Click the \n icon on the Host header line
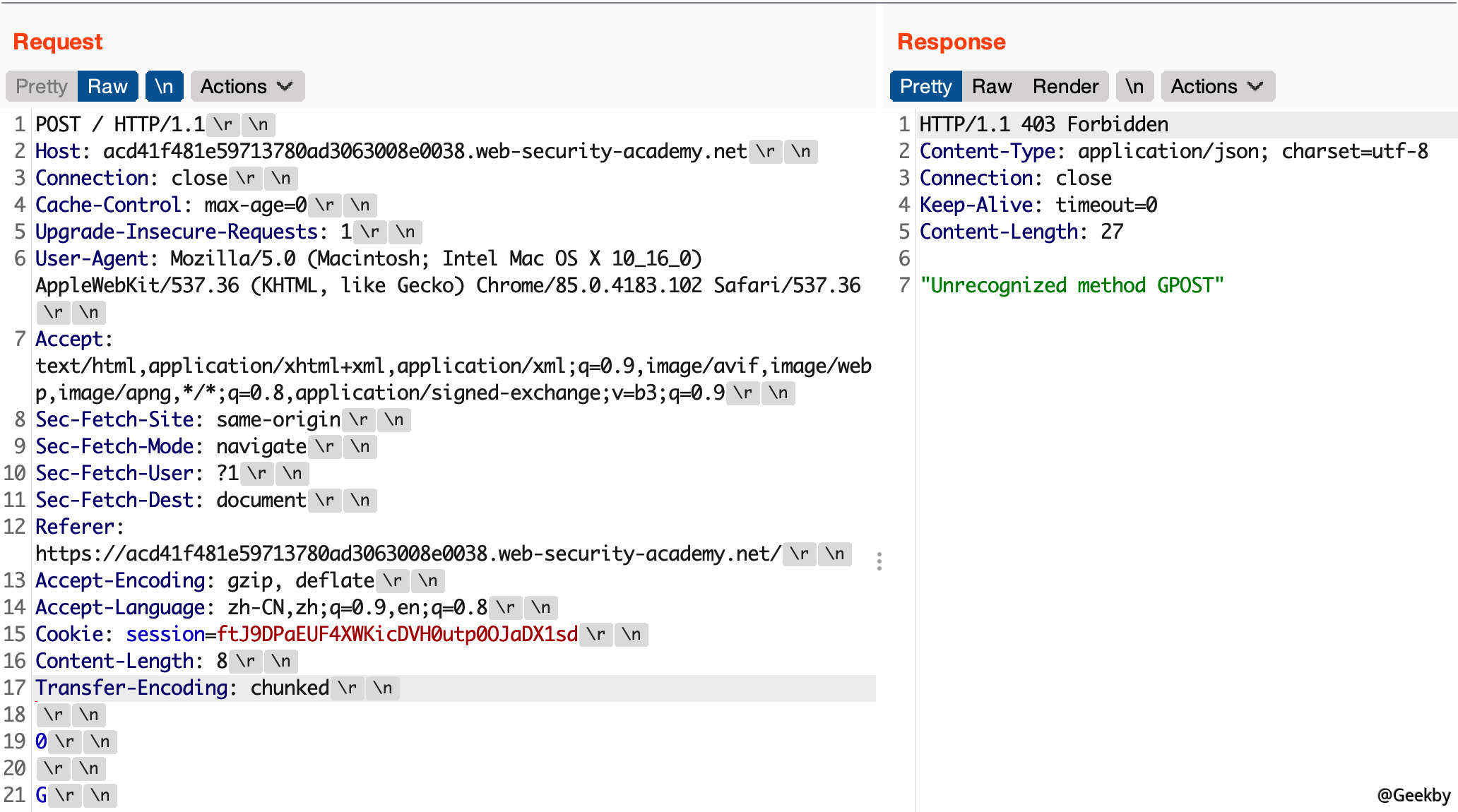 point(800,151)
